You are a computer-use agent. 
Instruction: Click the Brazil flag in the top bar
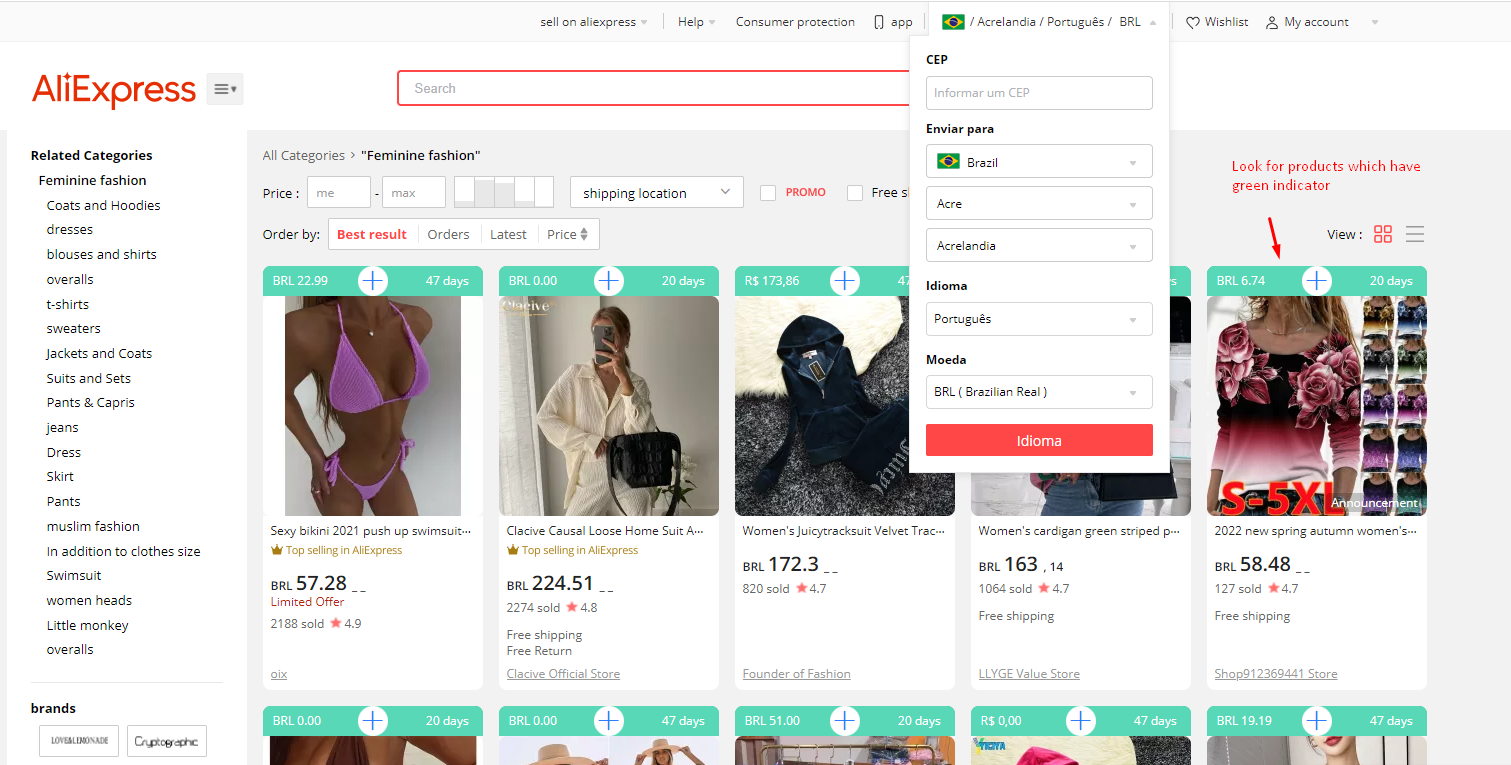pos(953,22)
